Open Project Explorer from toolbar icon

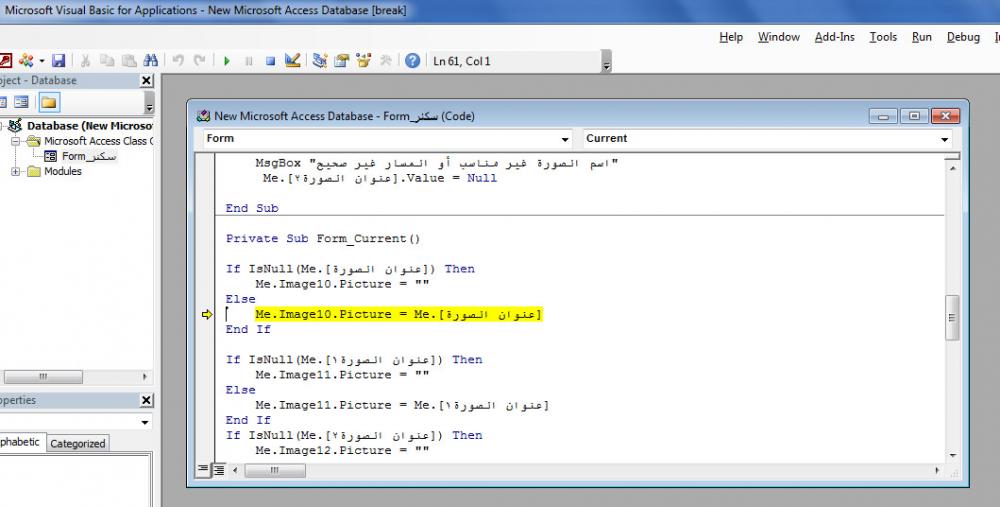320,61
